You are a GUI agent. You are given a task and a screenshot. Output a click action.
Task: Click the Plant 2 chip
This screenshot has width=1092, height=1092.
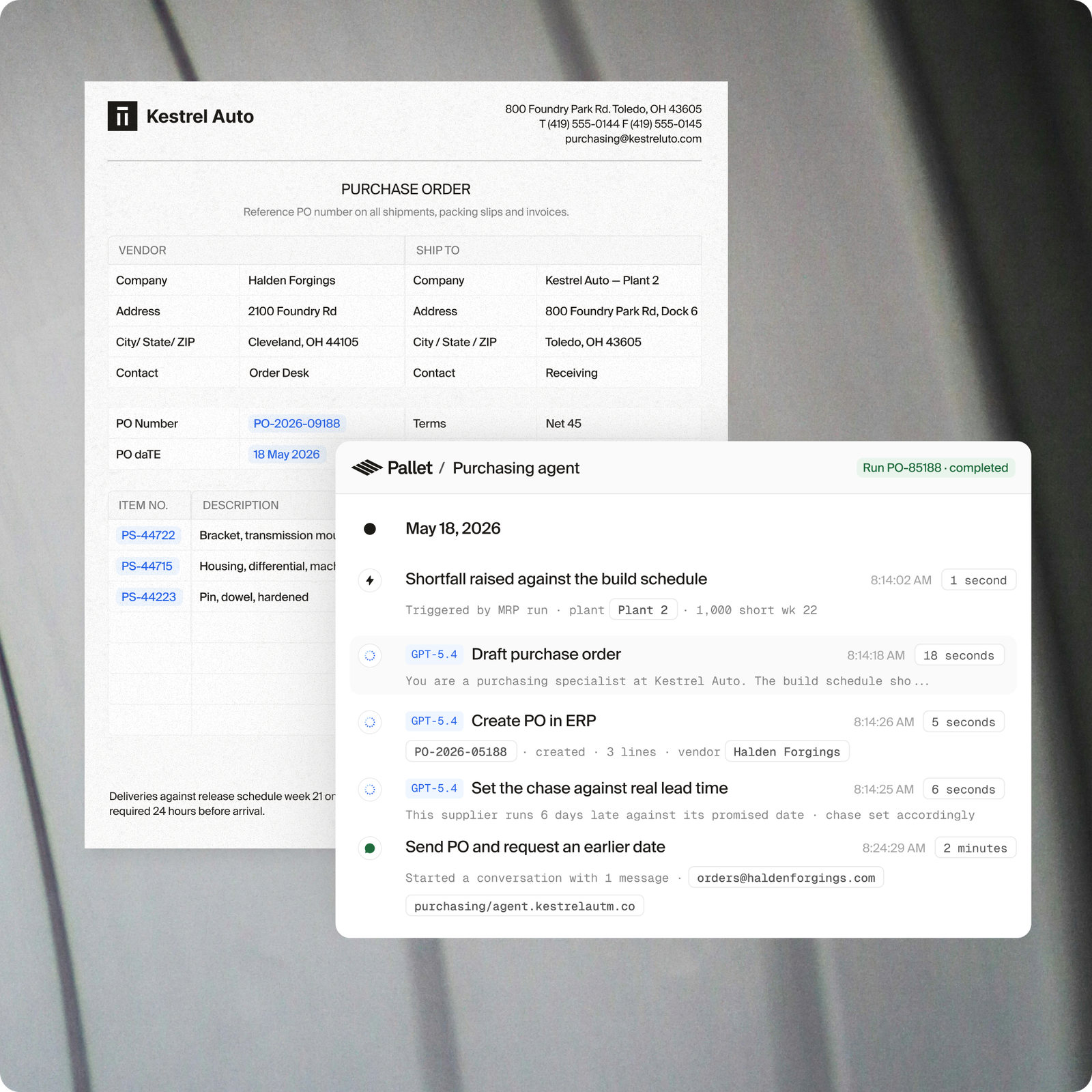pos(643,610)
